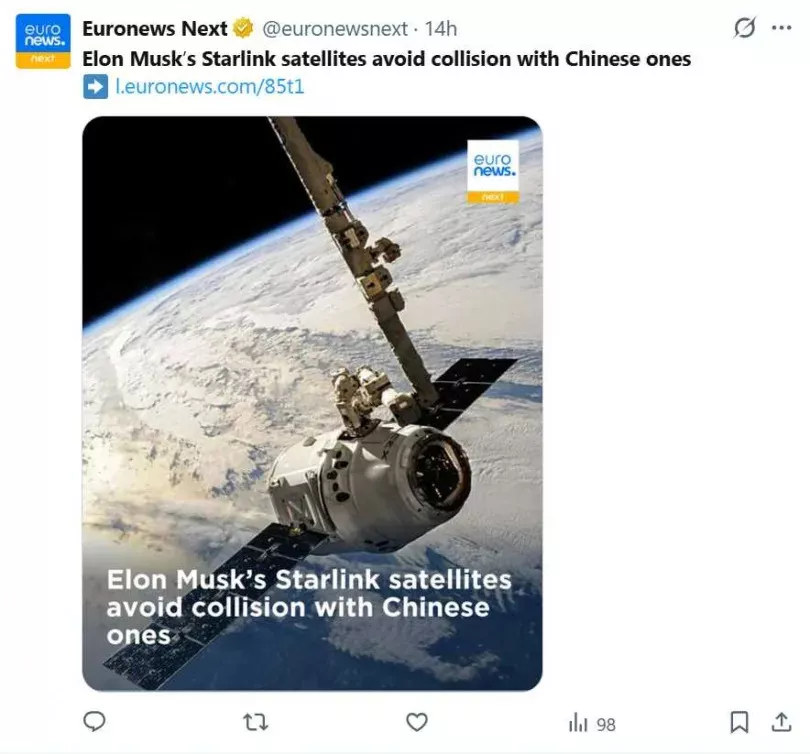Open analytics via the bar chart icon

coord(578,722)
